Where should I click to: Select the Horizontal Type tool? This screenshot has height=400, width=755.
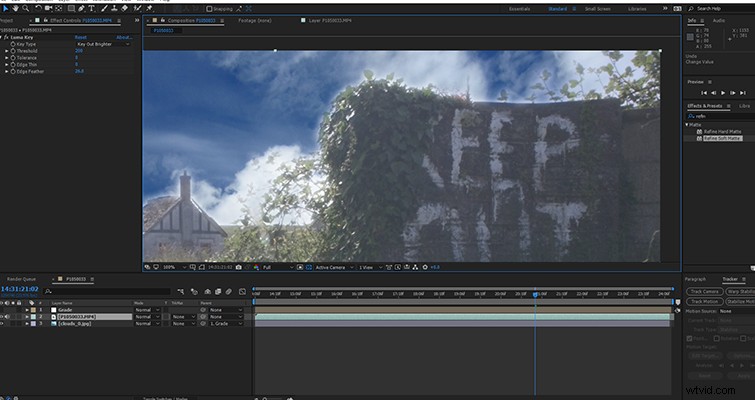click(x=91, y=9)
